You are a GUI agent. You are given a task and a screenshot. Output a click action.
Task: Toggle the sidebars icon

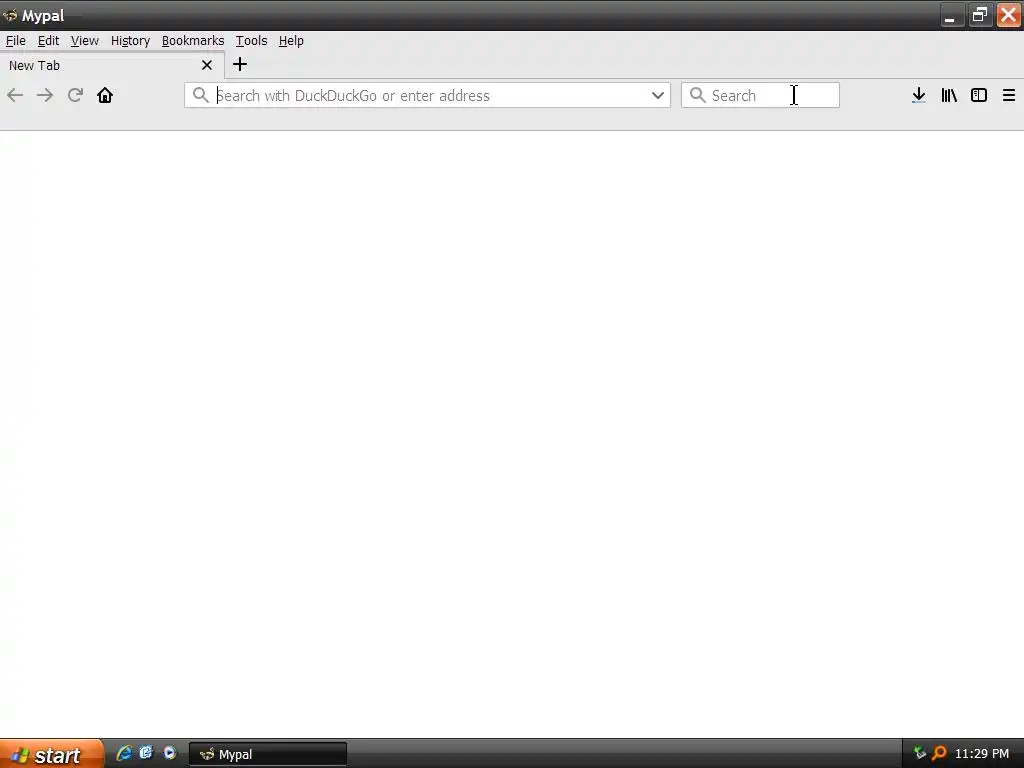(x=979, y=95)
